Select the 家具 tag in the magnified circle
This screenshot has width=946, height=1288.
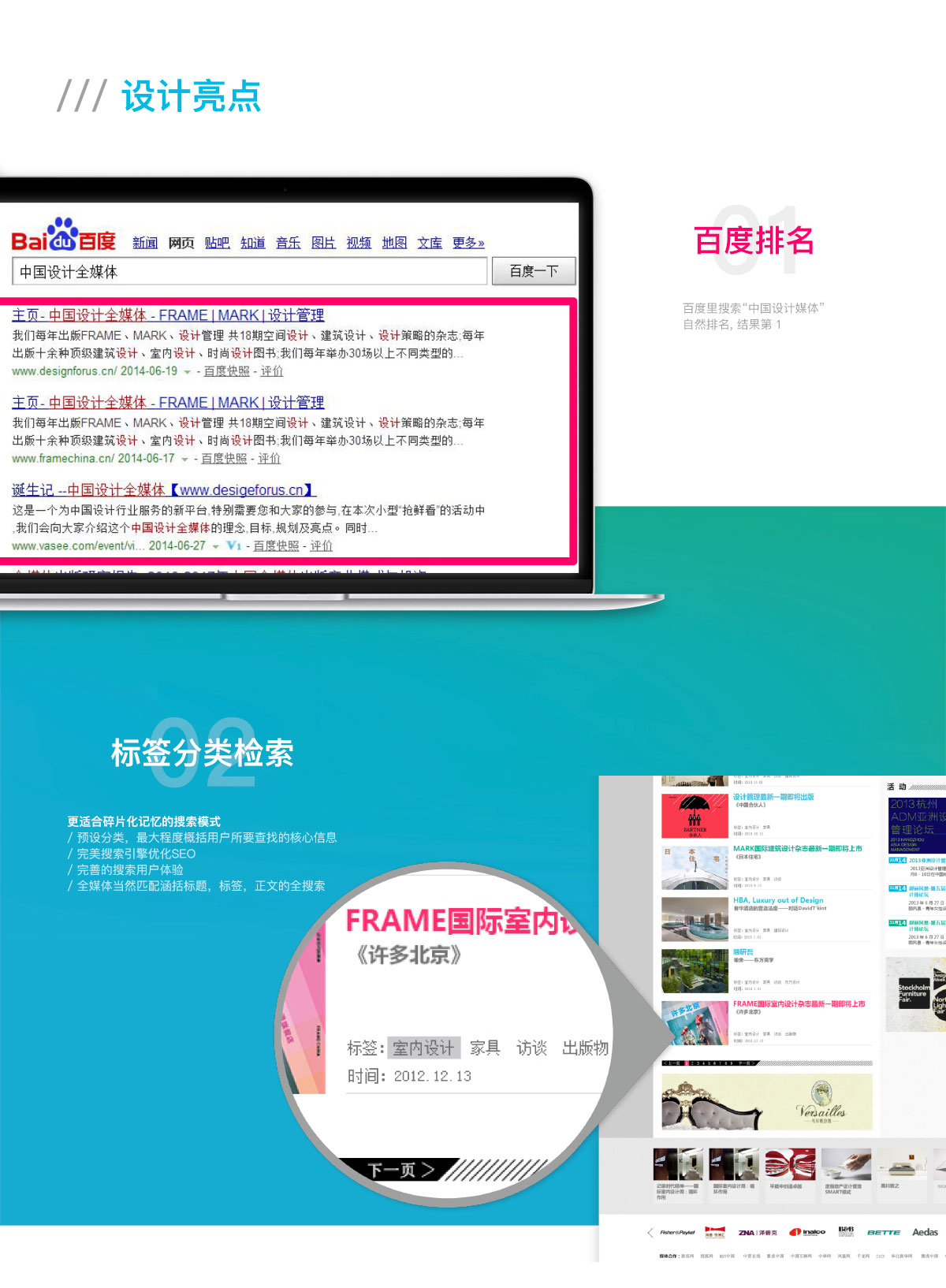485,1048
